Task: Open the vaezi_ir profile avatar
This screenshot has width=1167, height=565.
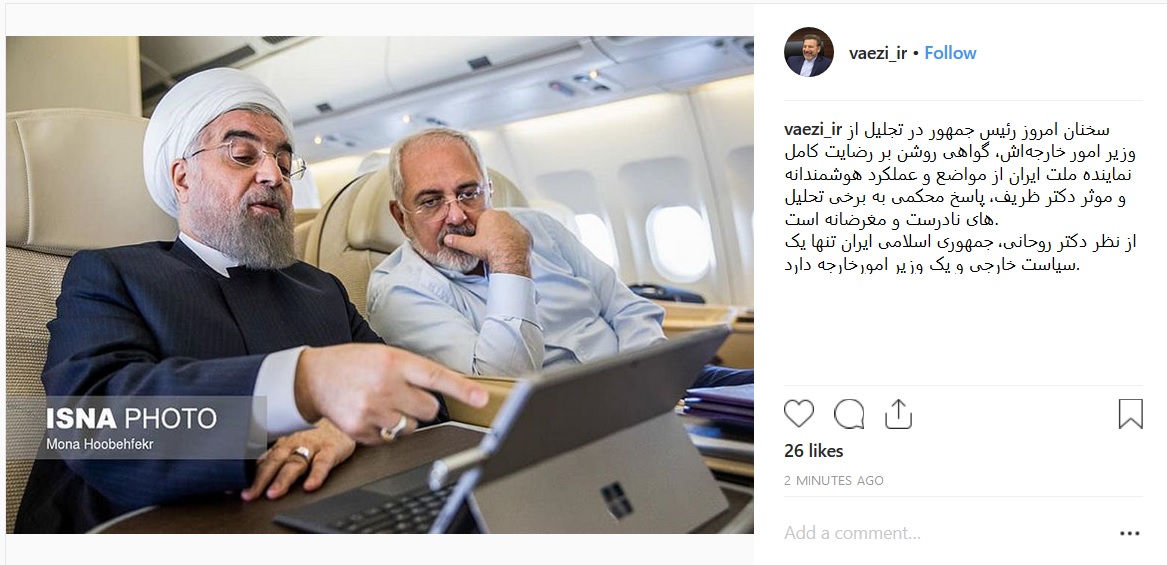Action: [808, 52]
